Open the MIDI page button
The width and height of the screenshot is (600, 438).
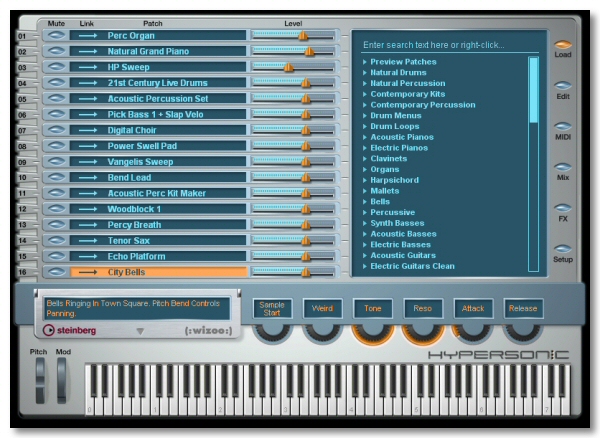[x=563, y=126]
